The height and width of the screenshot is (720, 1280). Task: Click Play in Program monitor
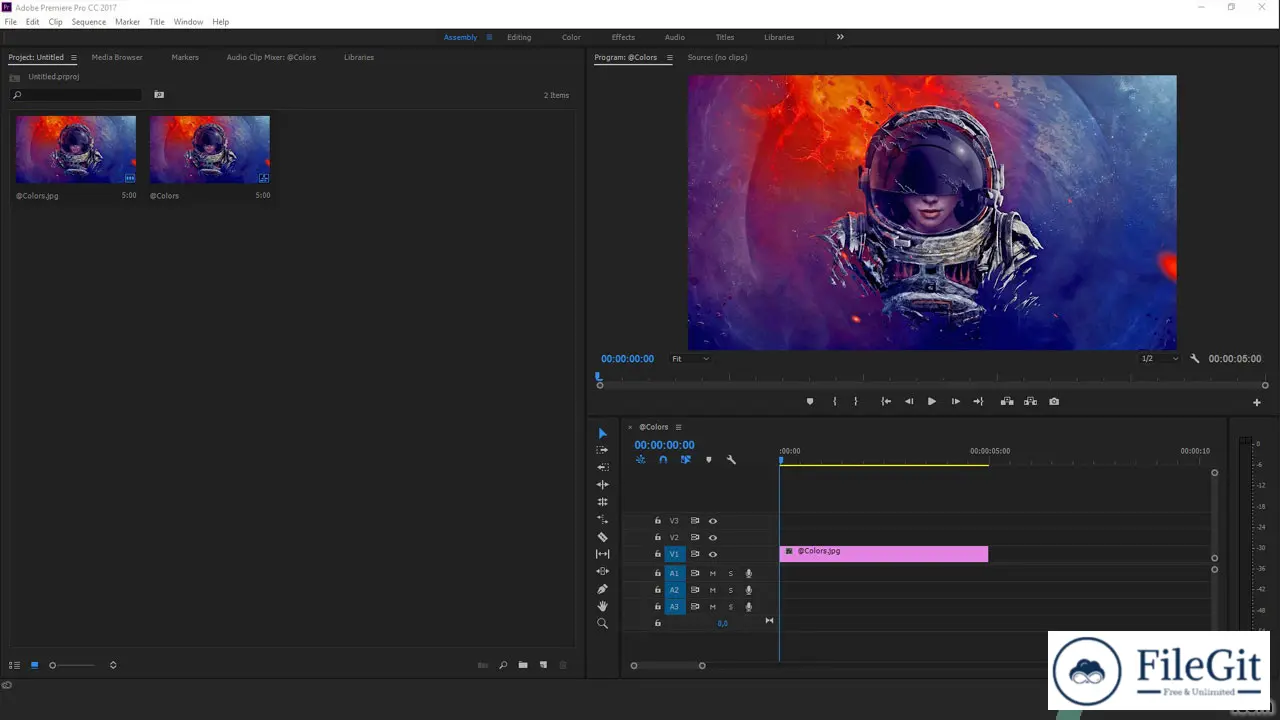[x=931, y=401]
